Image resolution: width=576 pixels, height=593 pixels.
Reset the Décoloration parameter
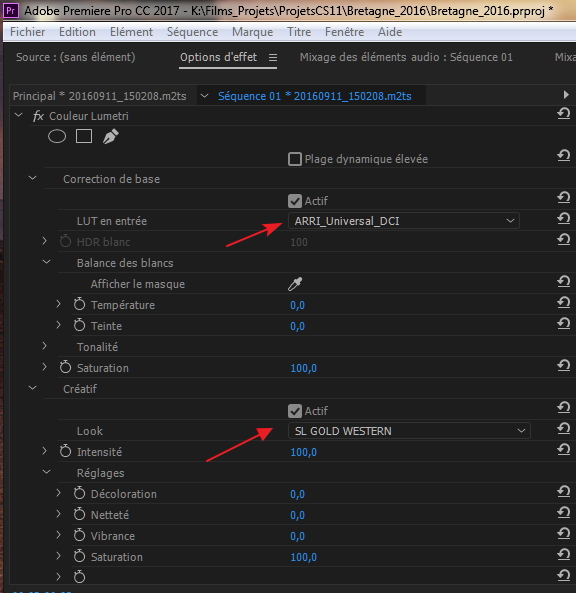(x=564, y=492)
